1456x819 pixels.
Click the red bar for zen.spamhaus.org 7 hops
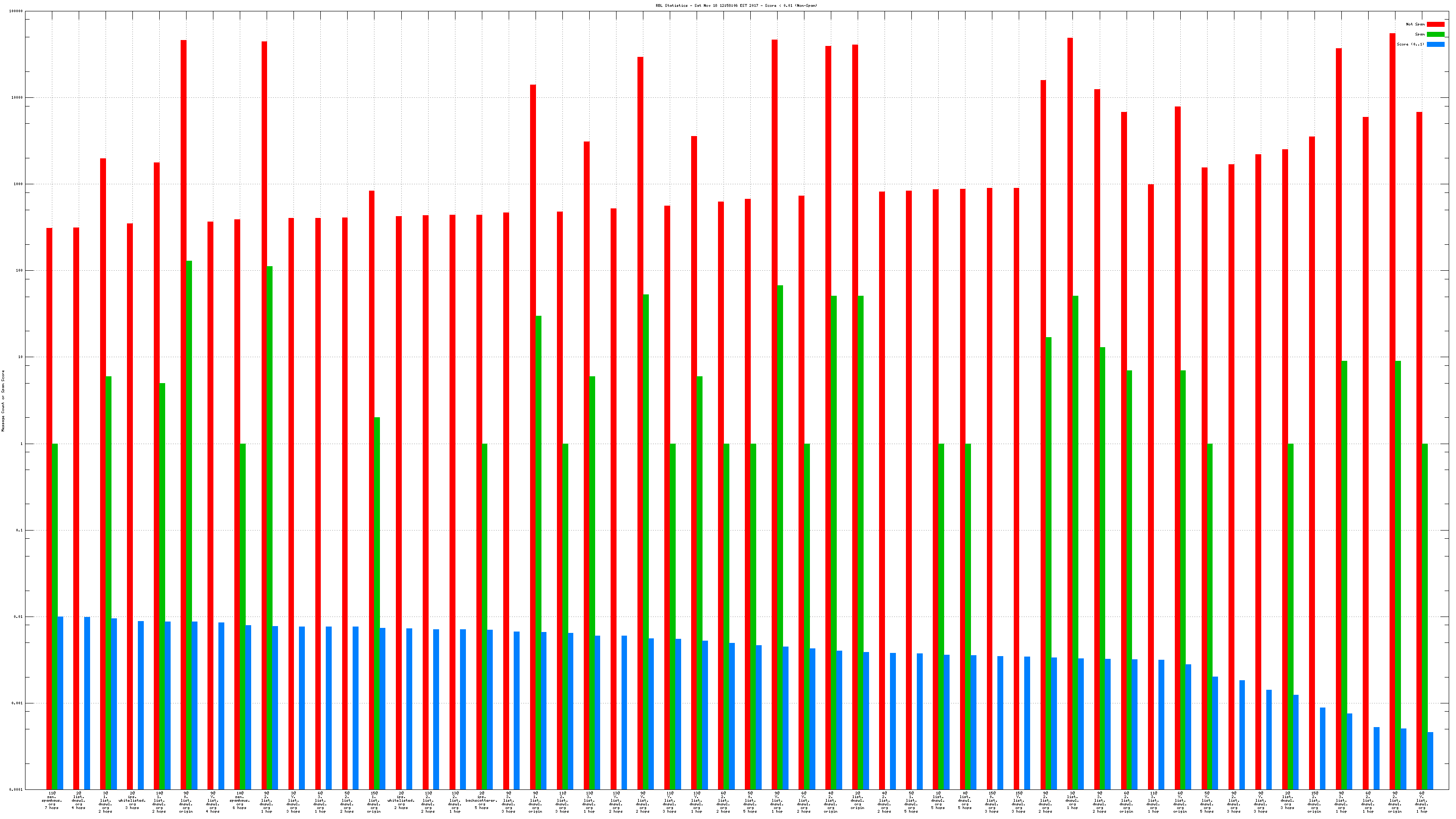coord(49,509)
